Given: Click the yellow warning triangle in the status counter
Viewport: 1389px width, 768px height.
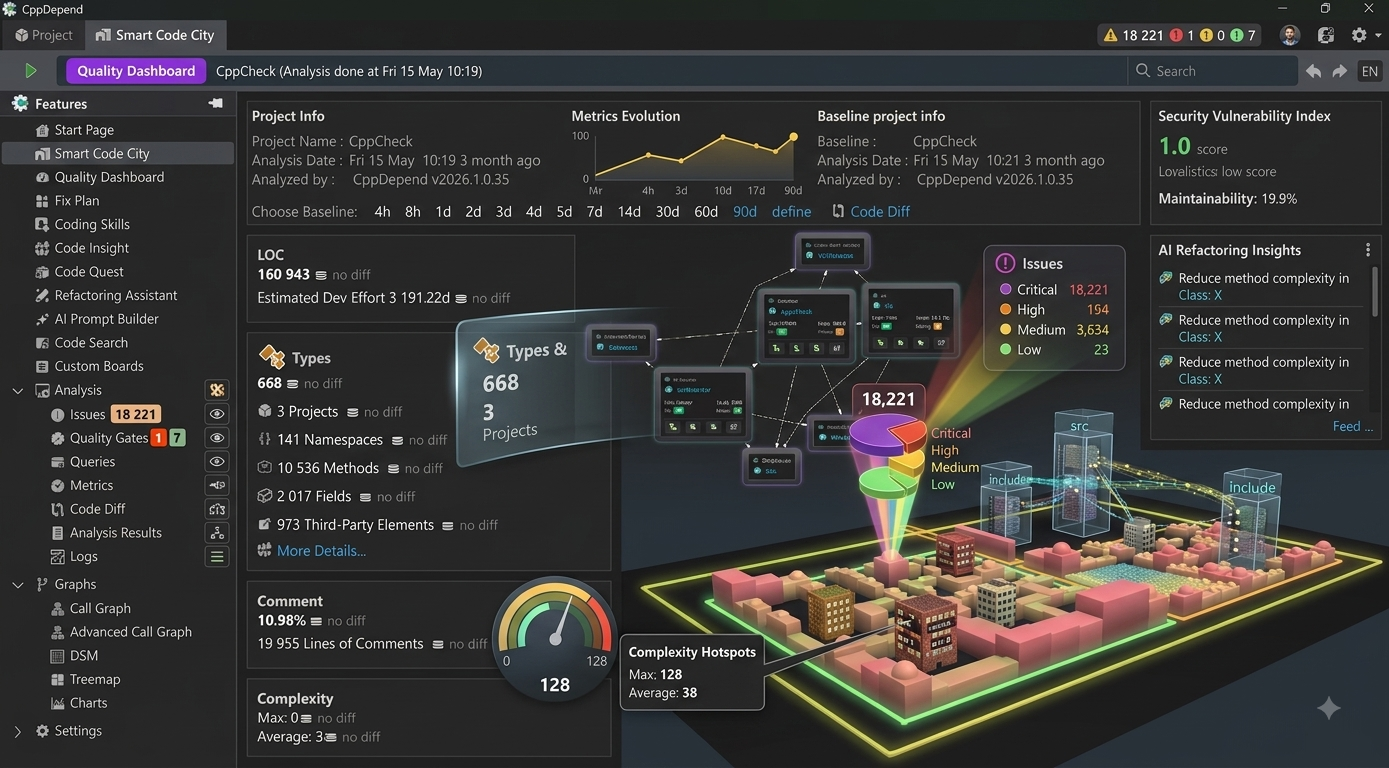Looking at the screenshot, I should click(x=1110, y=35).
